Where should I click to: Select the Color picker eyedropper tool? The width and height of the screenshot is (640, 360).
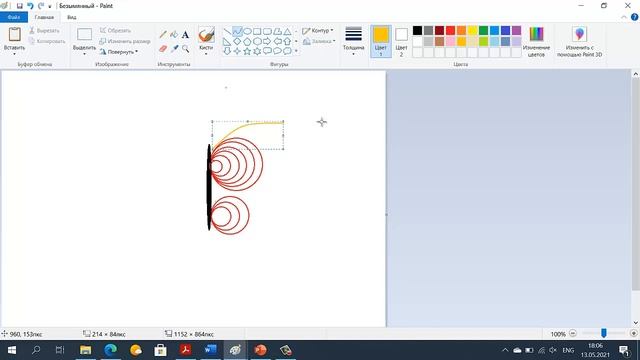174,49
